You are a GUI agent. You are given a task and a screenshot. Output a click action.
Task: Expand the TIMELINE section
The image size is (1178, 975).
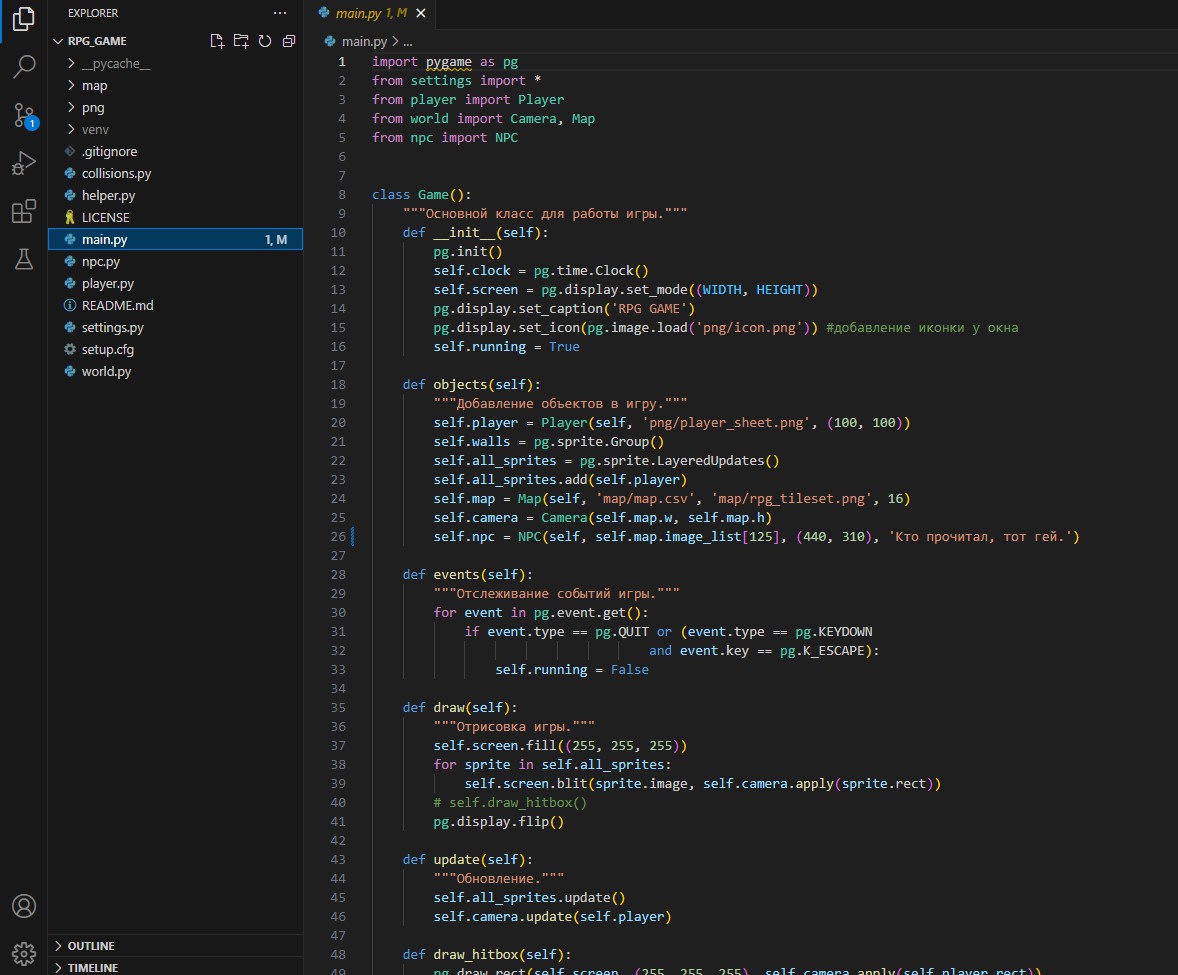coord(93,968)
